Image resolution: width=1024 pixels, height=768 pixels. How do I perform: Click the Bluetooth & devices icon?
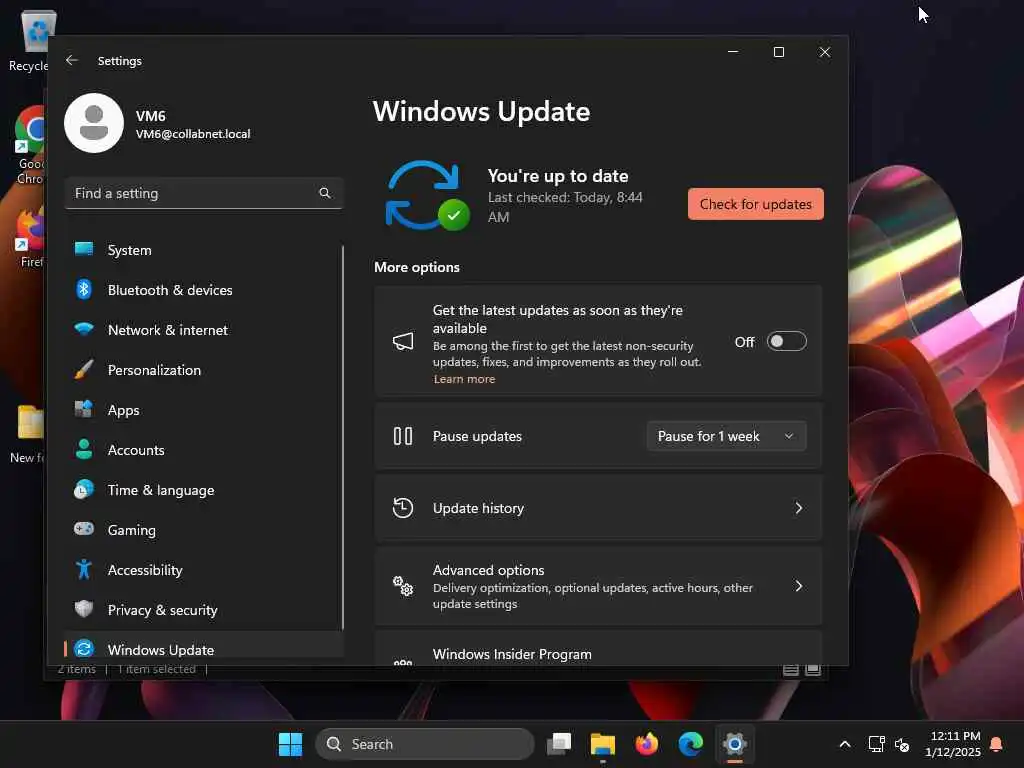[84, 289]
